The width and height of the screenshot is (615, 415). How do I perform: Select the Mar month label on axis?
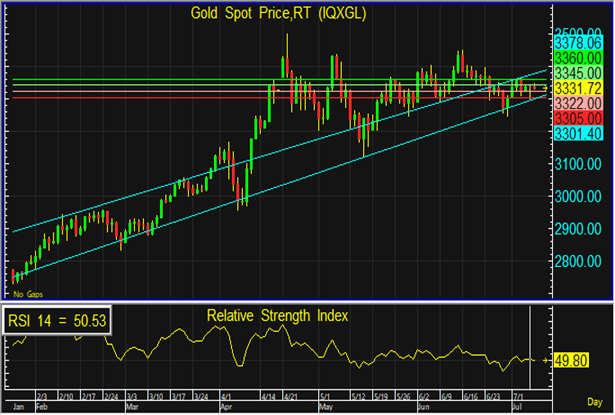click(x=132, y=408)
